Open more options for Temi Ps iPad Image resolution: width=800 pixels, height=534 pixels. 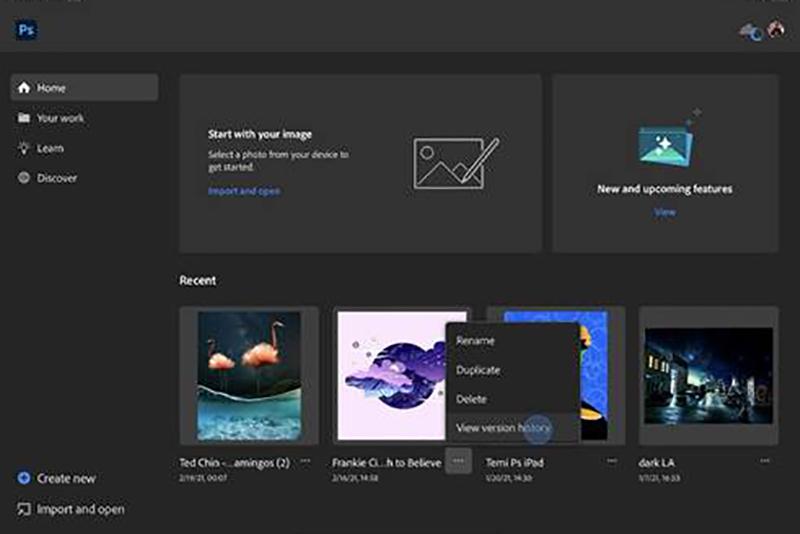pyautogui.click(x=611, y=461)
